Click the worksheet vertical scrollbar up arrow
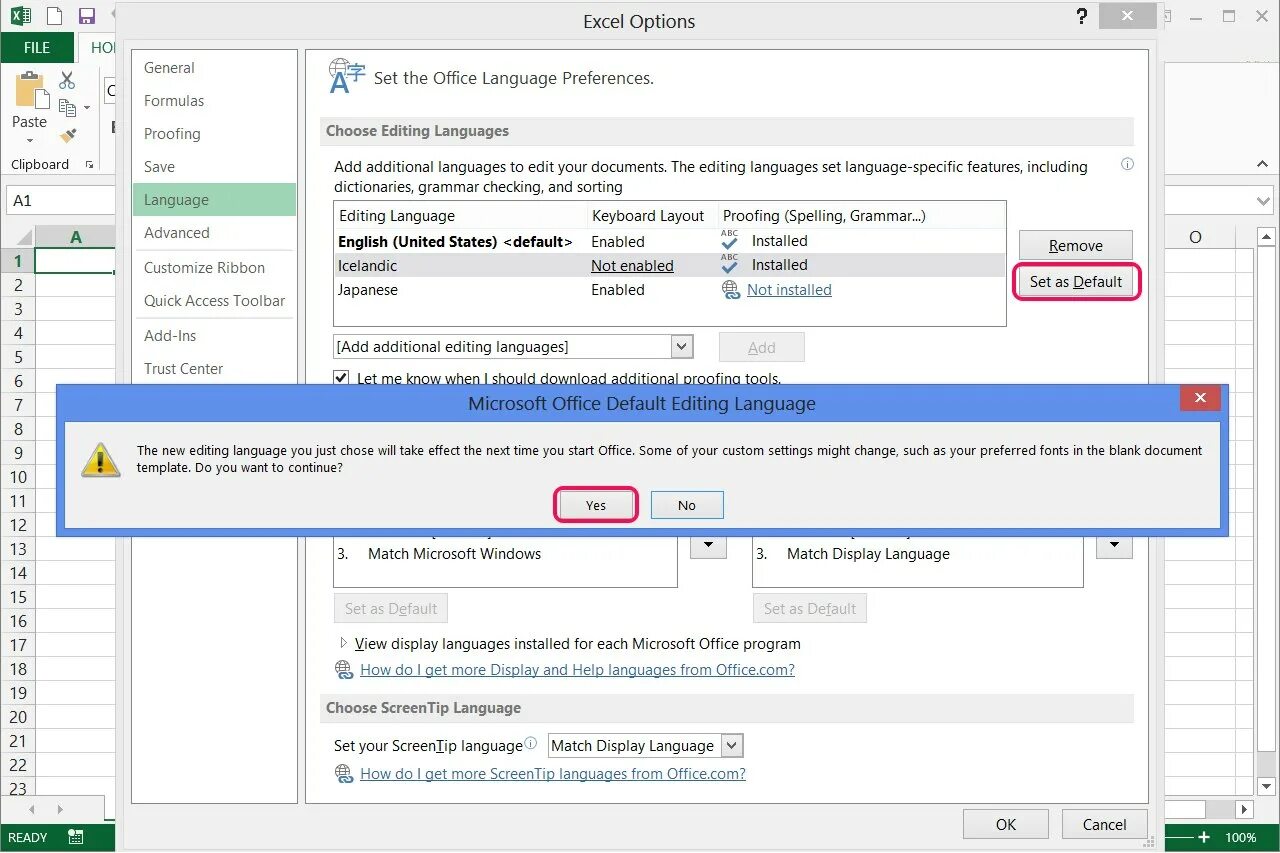 [1266, 237]
